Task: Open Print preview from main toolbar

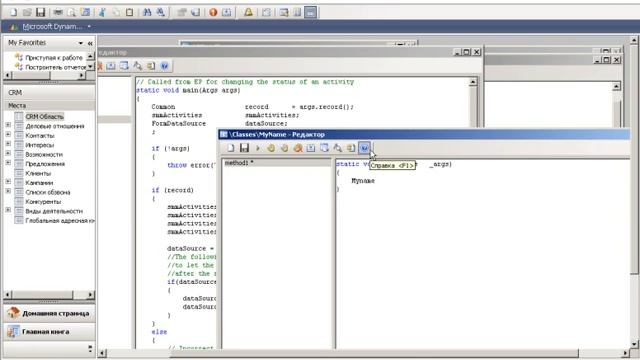Action: (x=71, y=12)
